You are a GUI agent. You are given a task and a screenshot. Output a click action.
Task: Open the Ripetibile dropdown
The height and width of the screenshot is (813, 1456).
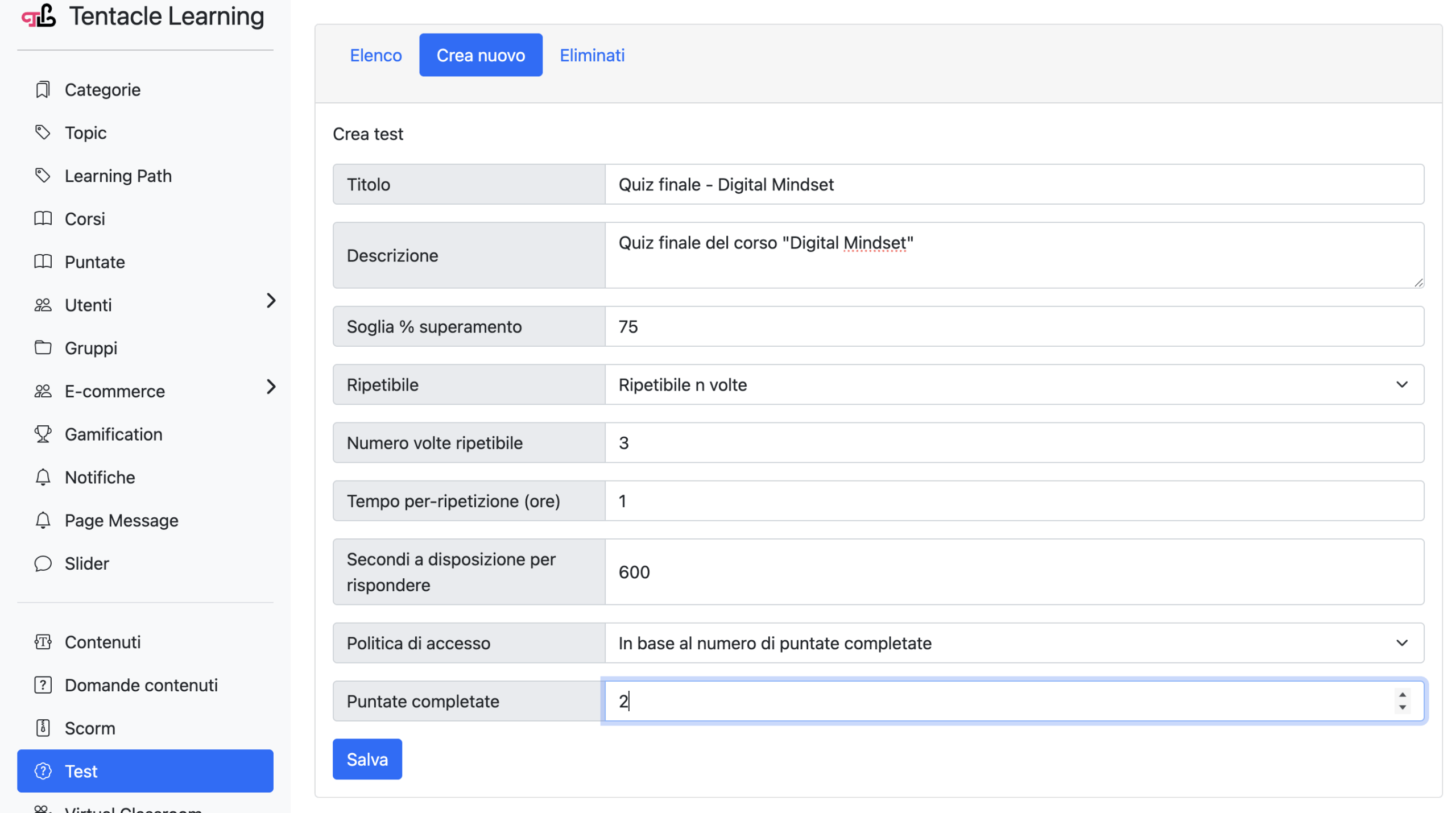(1014, 385)
